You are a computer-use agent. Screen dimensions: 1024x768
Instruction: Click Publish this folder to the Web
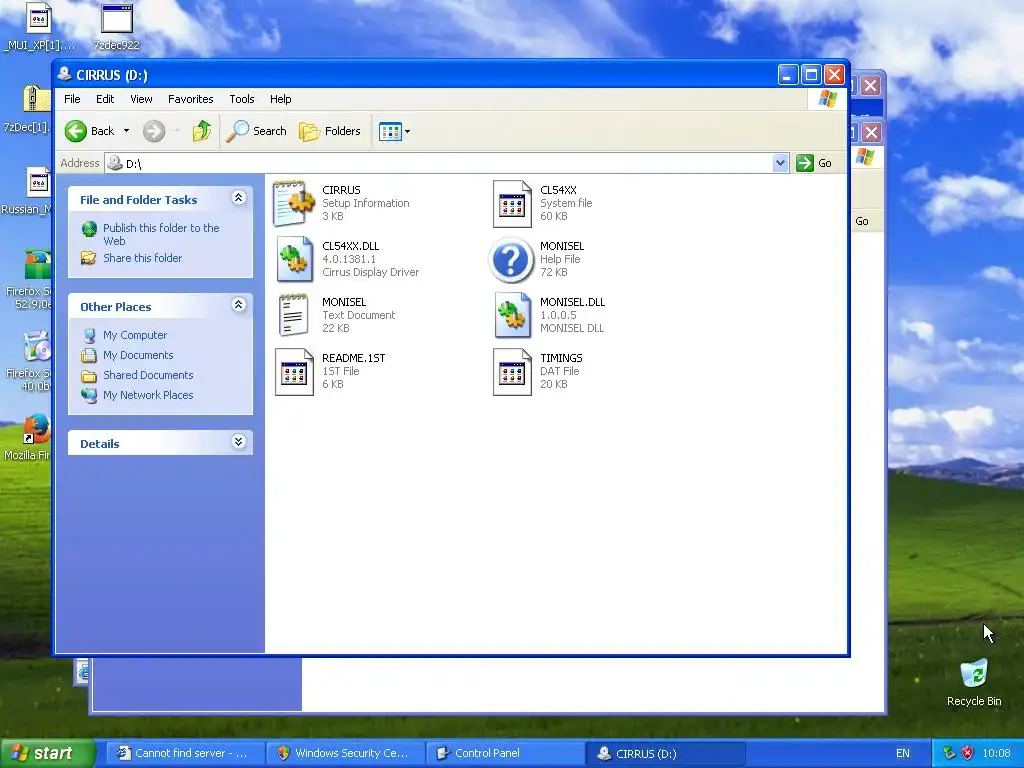[161, 234]
